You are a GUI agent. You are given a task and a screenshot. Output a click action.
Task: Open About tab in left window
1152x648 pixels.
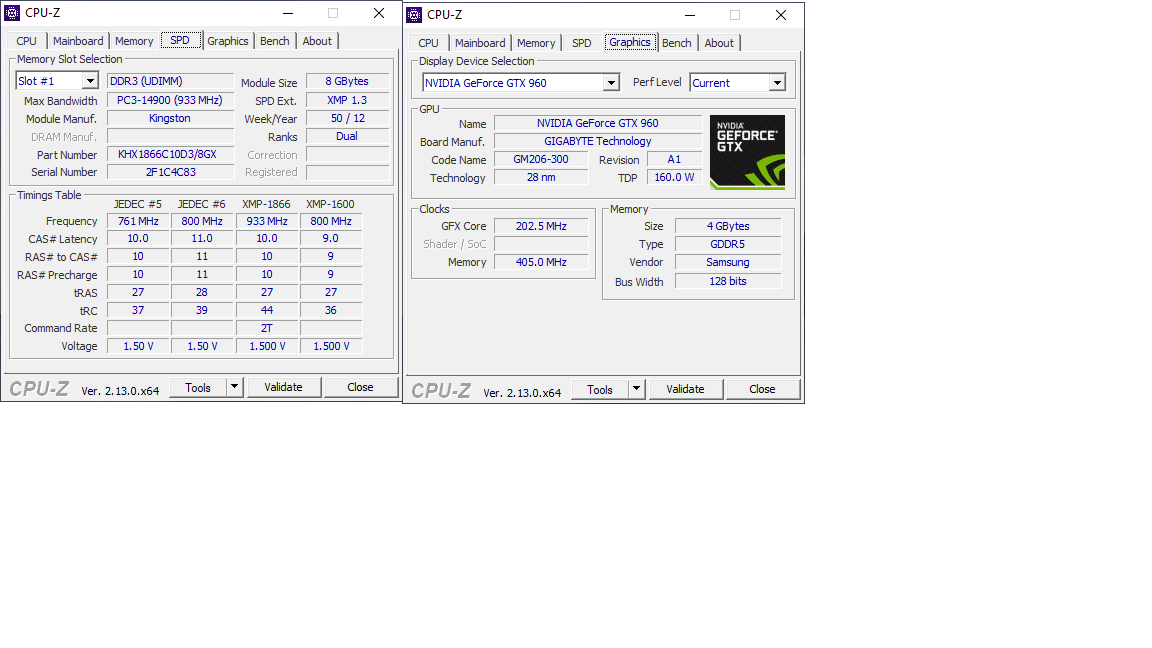(317, 41)
